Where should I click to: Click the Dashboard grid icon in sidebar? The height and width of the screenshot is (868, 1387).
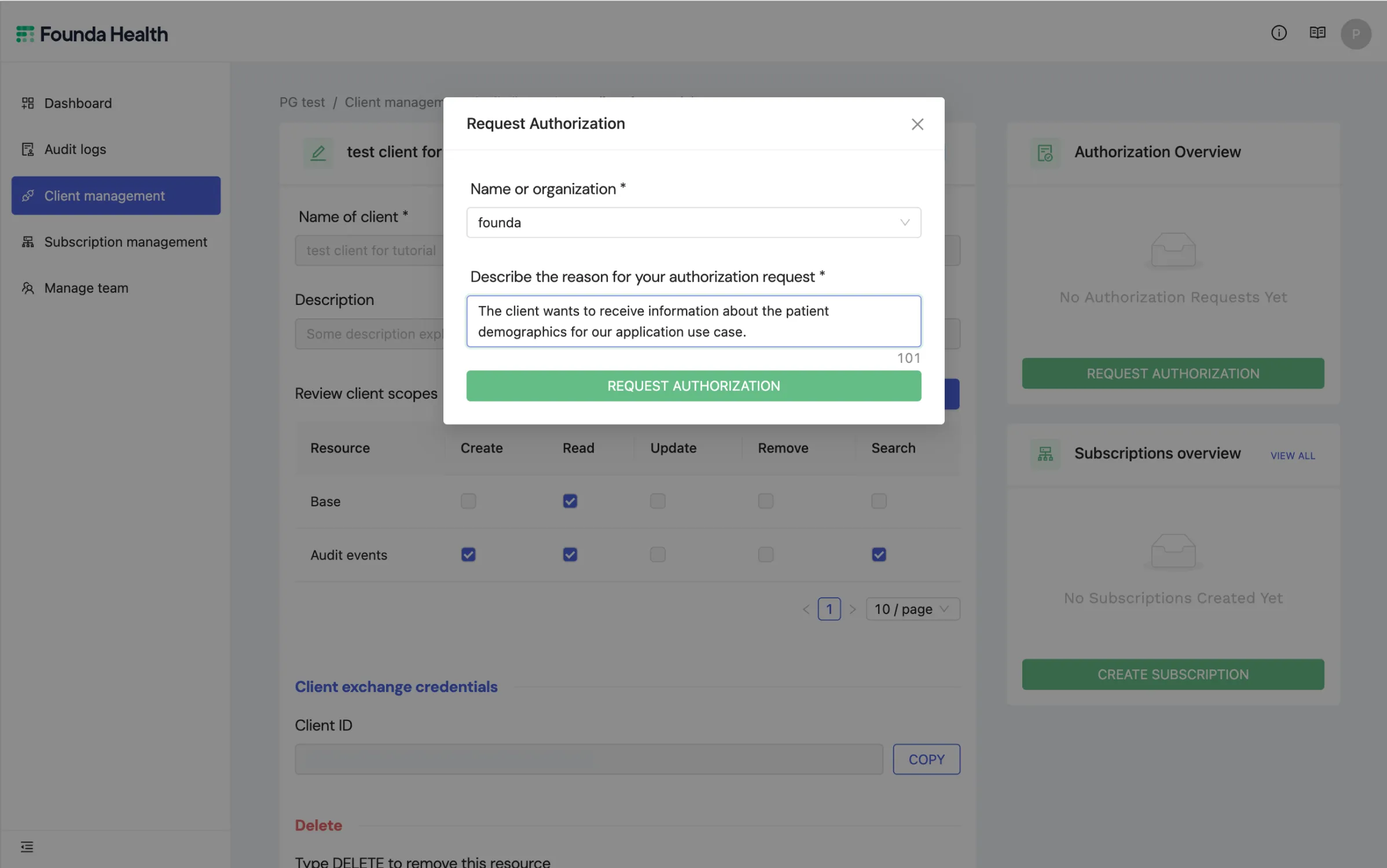point(28,103)
